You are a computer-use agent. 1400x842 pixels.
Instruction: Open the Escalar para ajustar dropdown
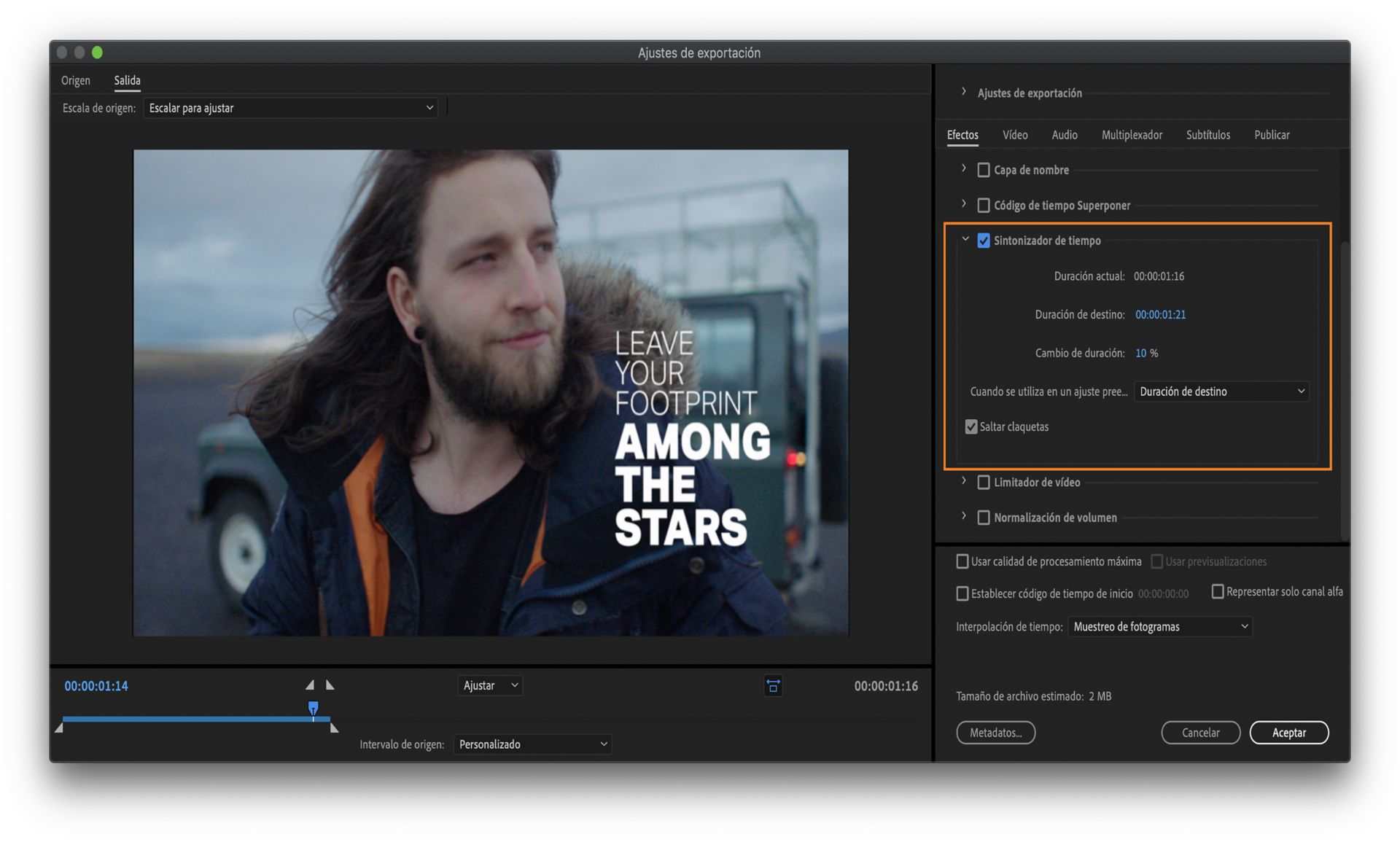point(290,108)
